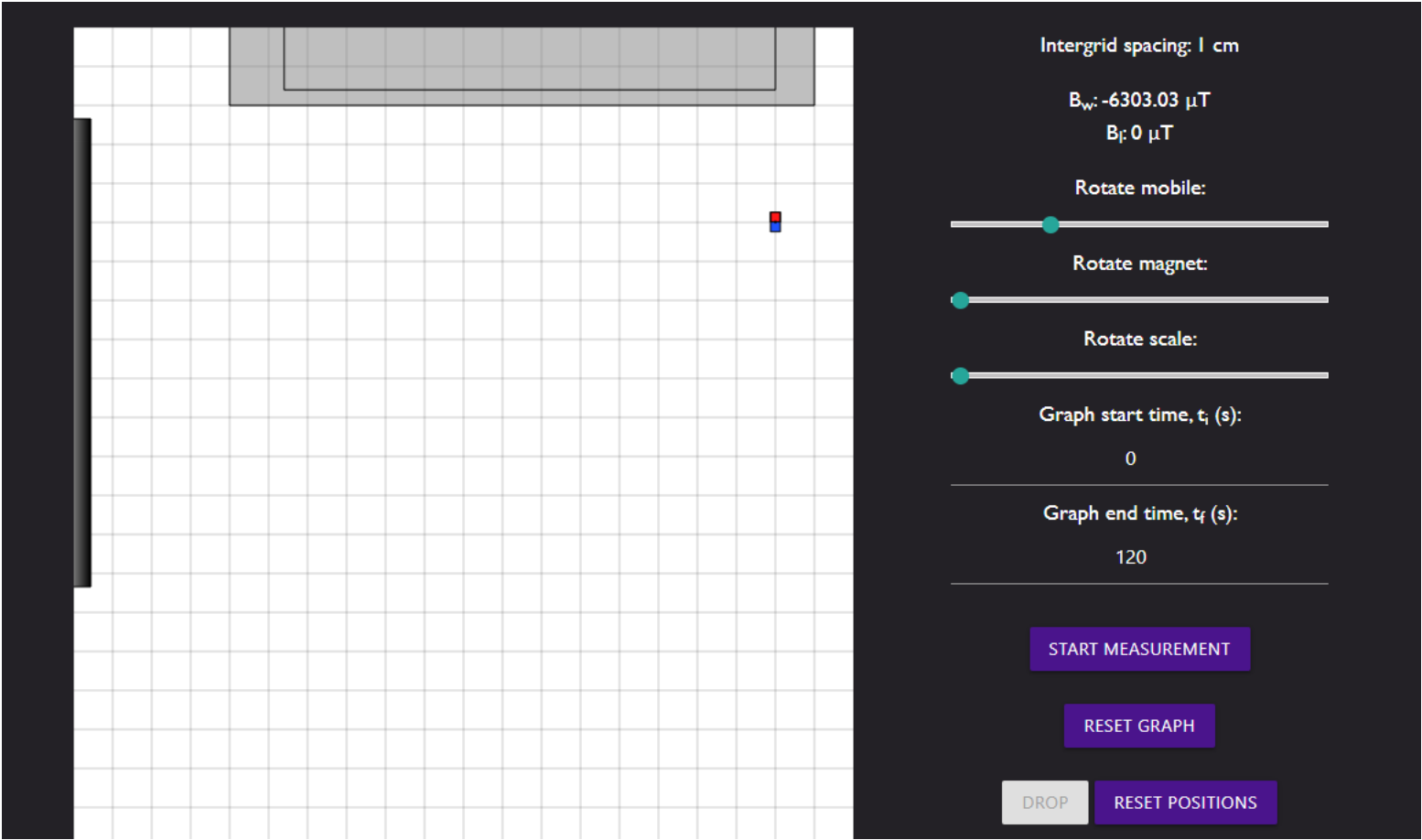The height and width of the screenshot is (840, 1422).
Task: Click the Graph start time input field
Action: [1139, 458]
